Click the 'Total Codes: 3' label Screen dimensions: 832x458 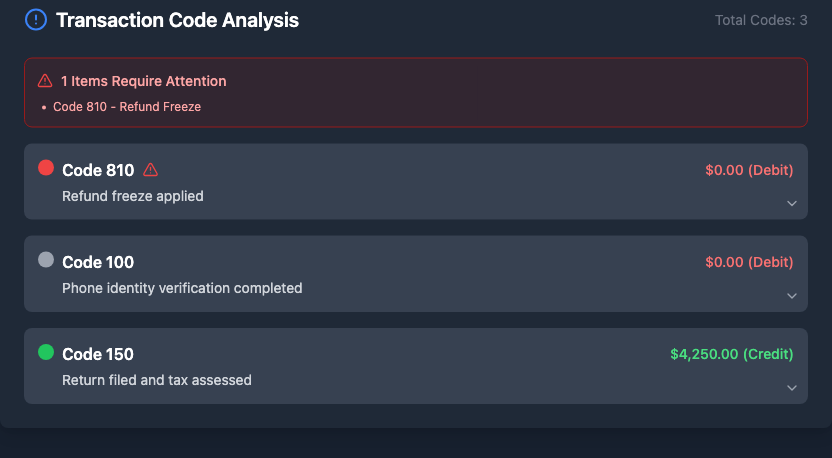tap(761, 20)
